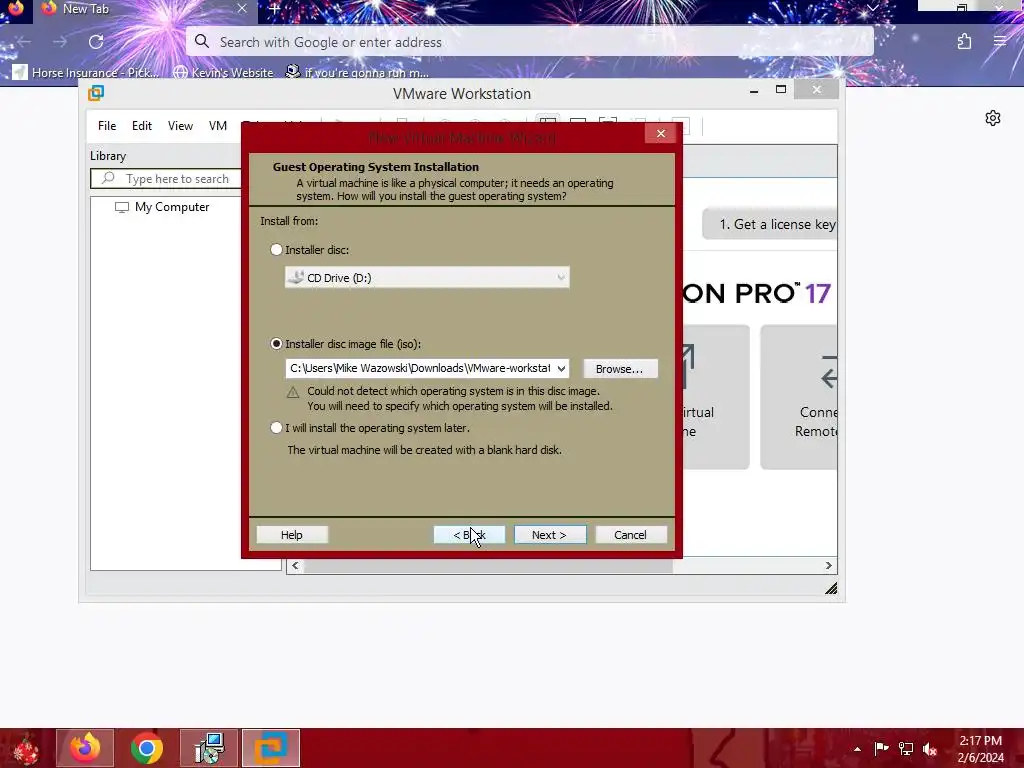Open the installer program taskbar icon

(x=209, y=748)
